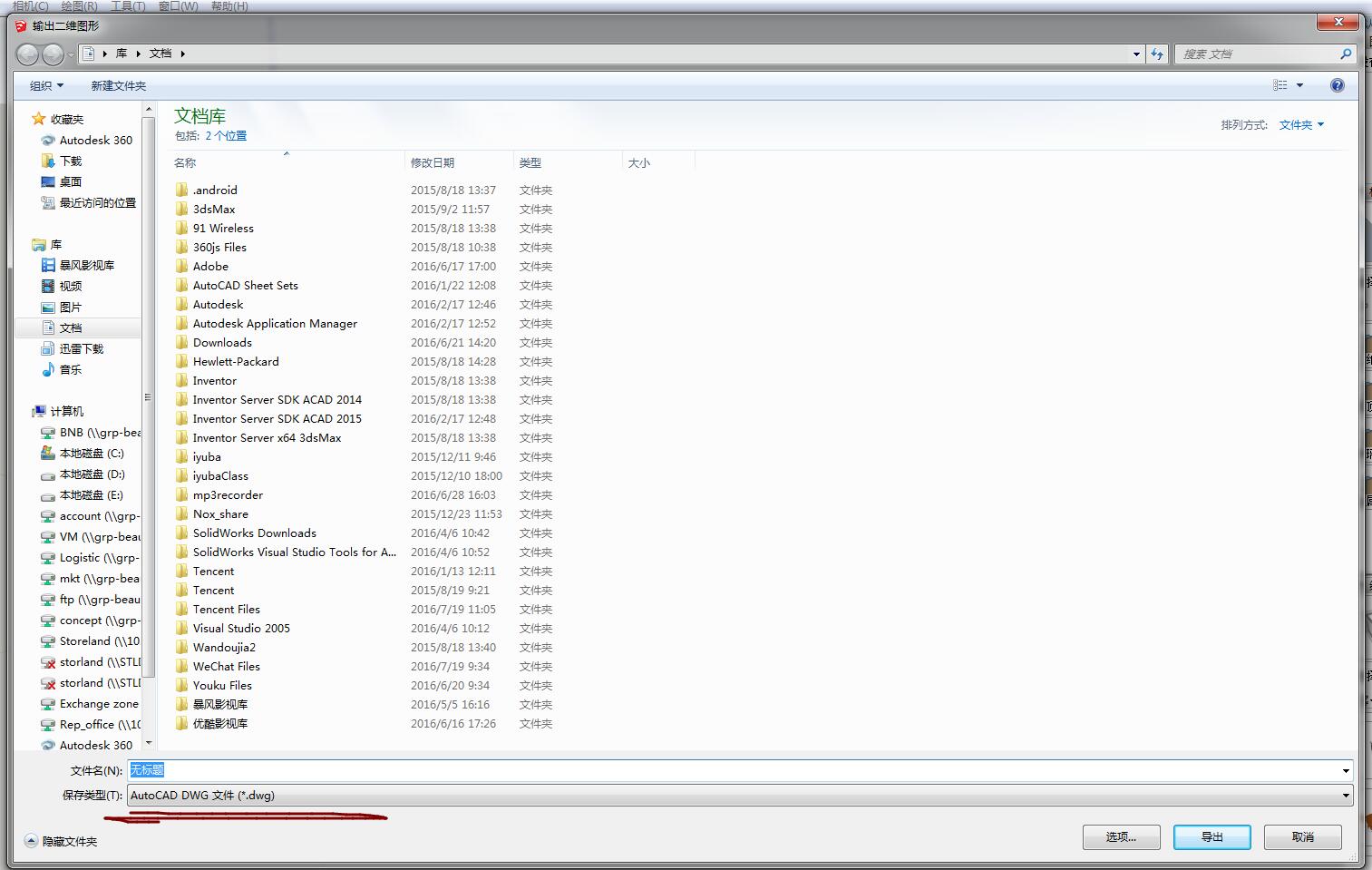Viewport: 1372px width, 870px height.
Task: Click the BNB network drive icon
Action: point(48,433)
